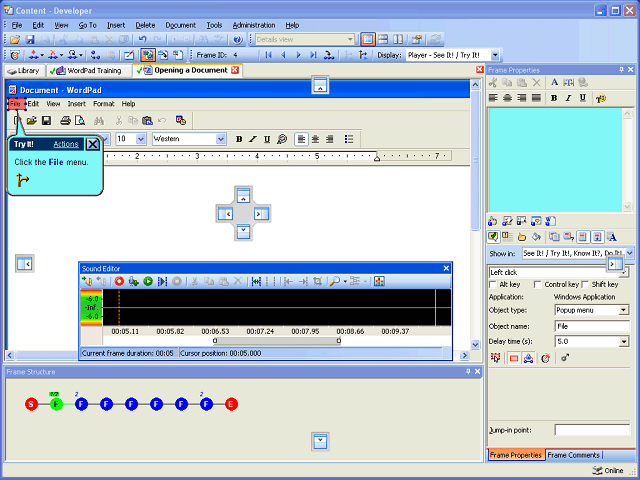This screenshot has height=480, width=640.
Task: Click the Frame ID value field
Action: pos(245,55)
